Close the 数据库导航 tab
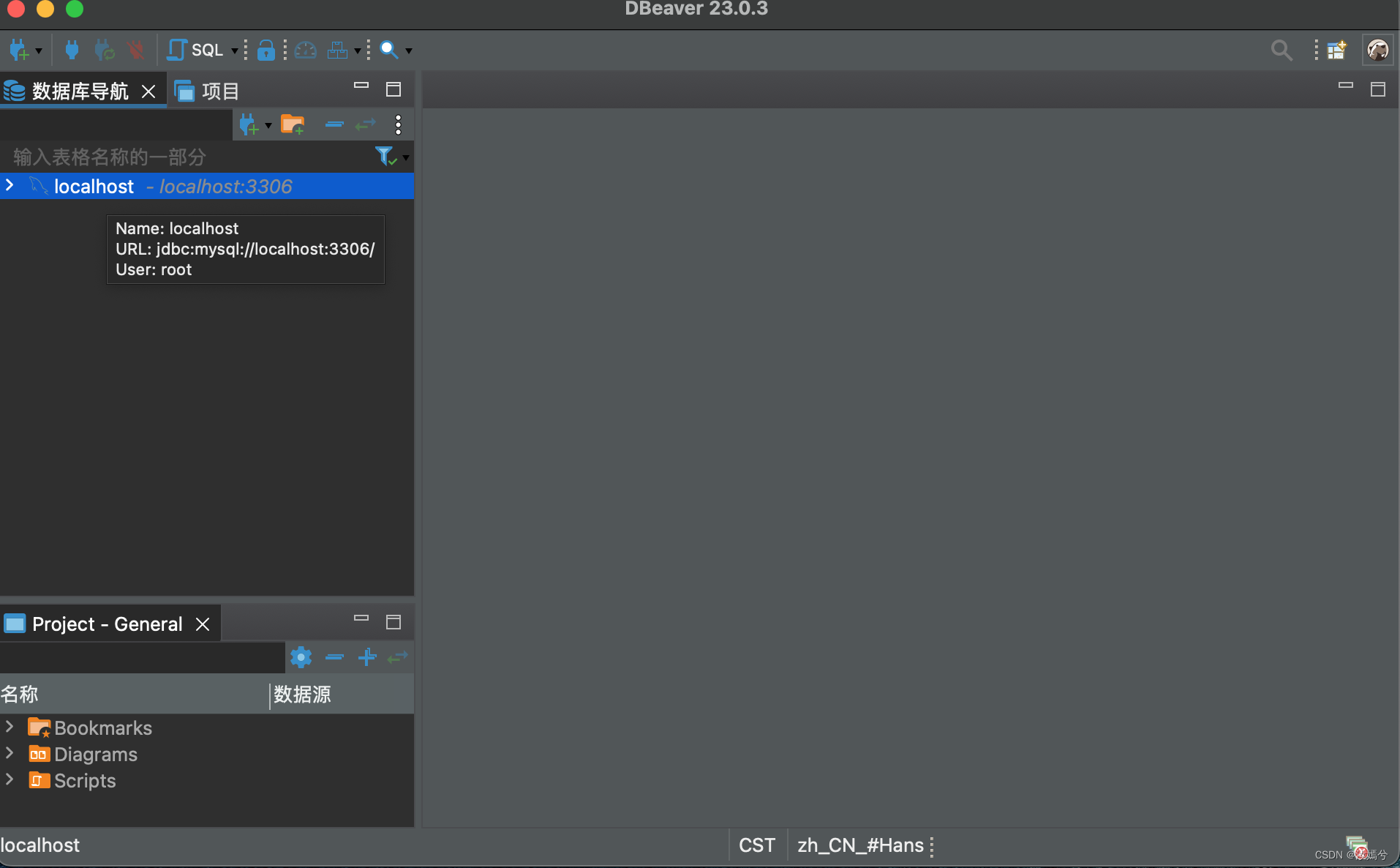This screenshot has height=868, width=1400. [148, 91]
